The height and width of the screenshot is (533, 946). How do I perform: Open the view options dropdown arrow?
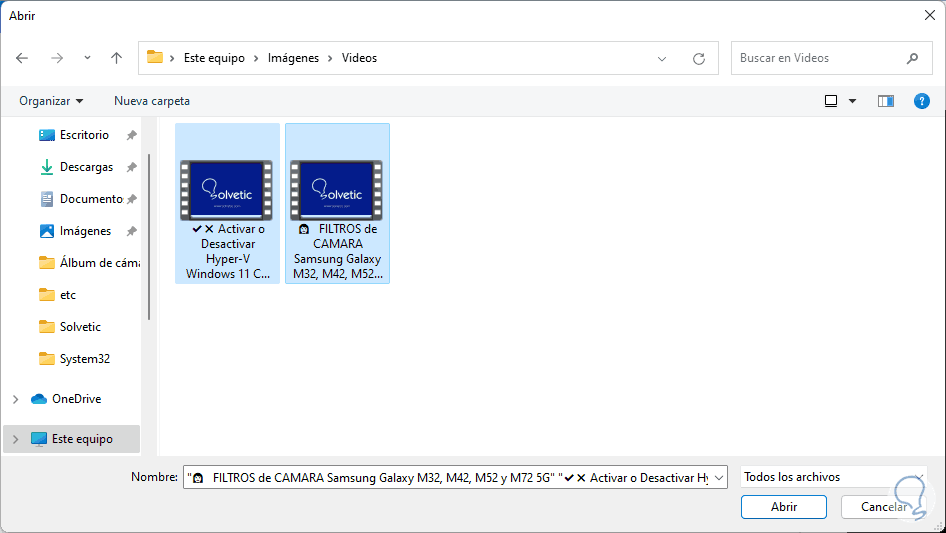[x=852, y=101]
